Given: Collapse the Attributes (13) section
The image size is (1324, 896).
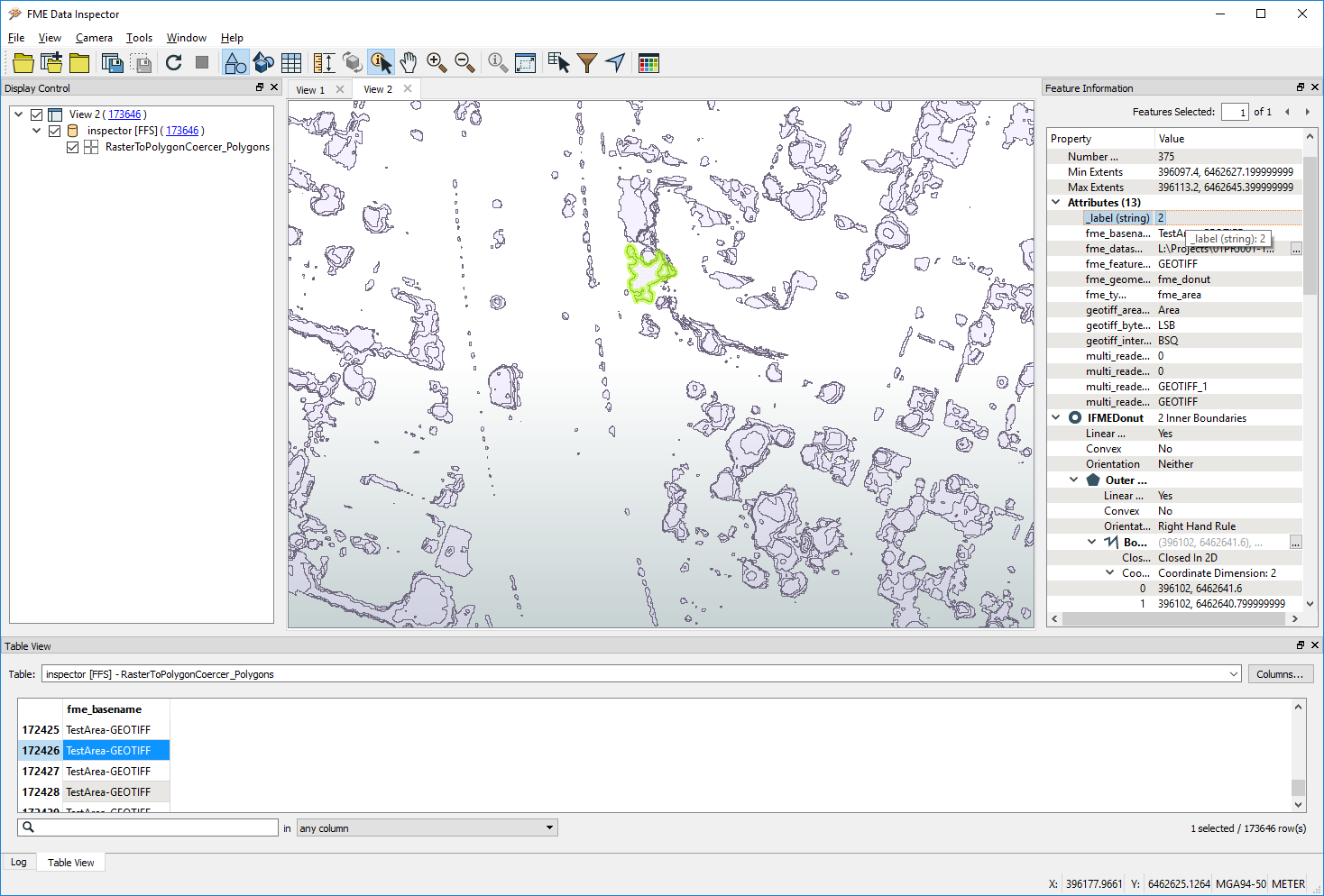Looking at the screenshot, I should pos(1056,202).
